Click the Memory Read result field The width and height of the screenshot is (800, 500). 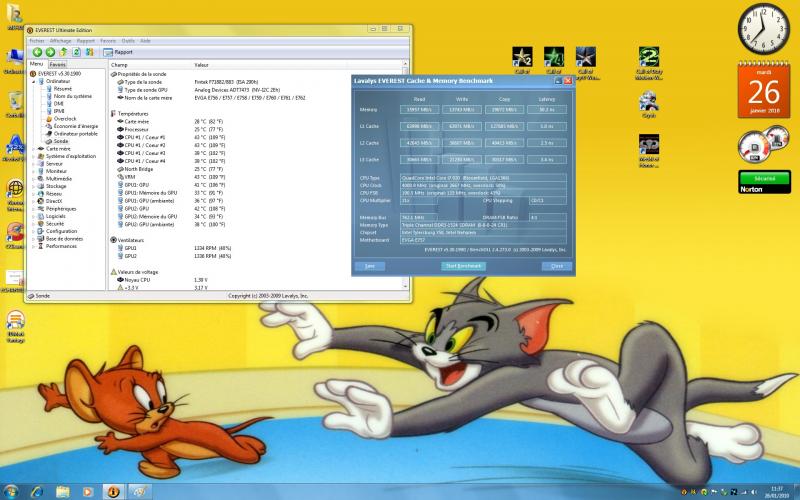(419, 110)
